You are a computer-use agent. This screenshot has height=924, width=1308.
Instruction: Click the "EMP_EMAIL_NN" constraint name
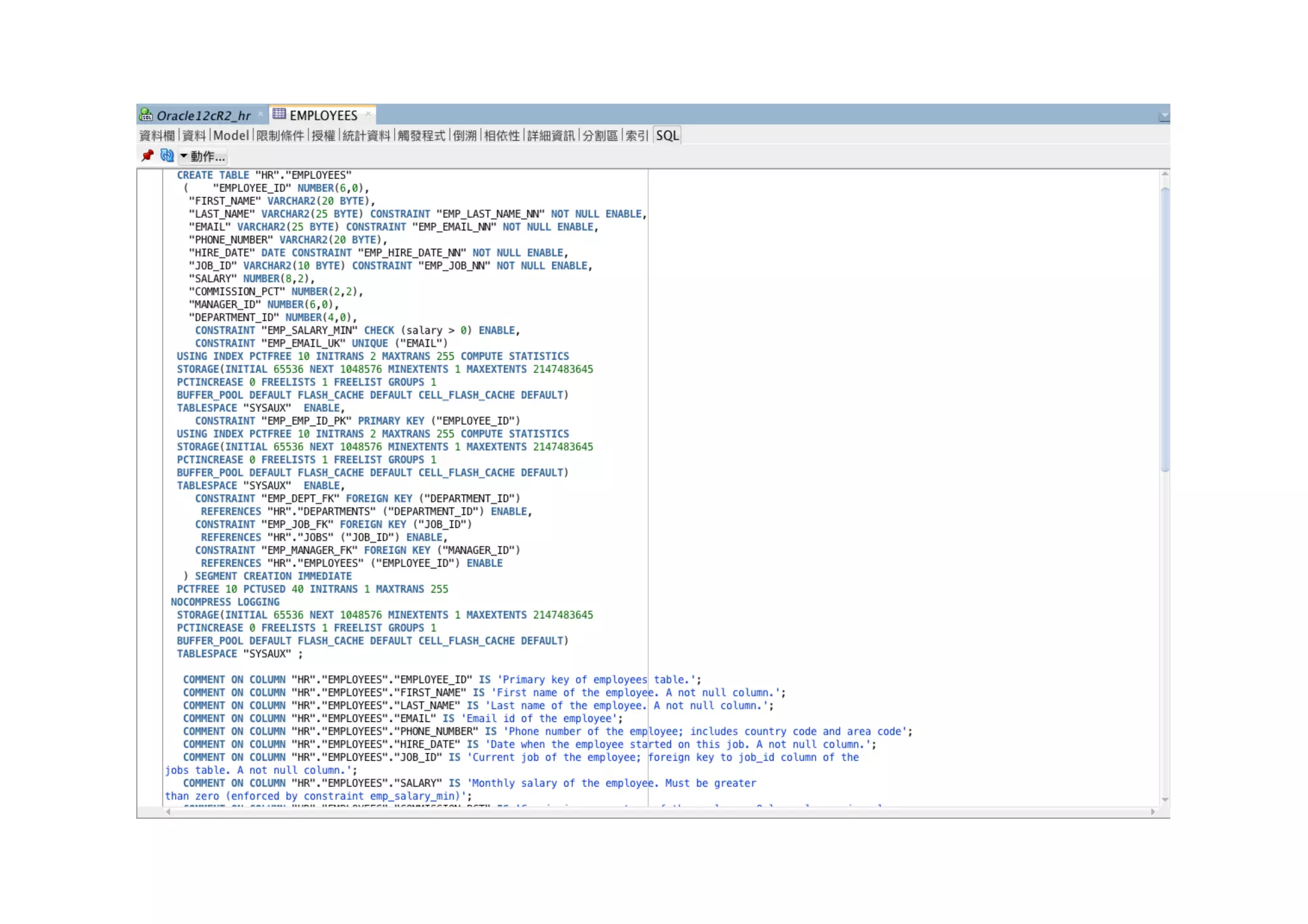pos(454,227)
